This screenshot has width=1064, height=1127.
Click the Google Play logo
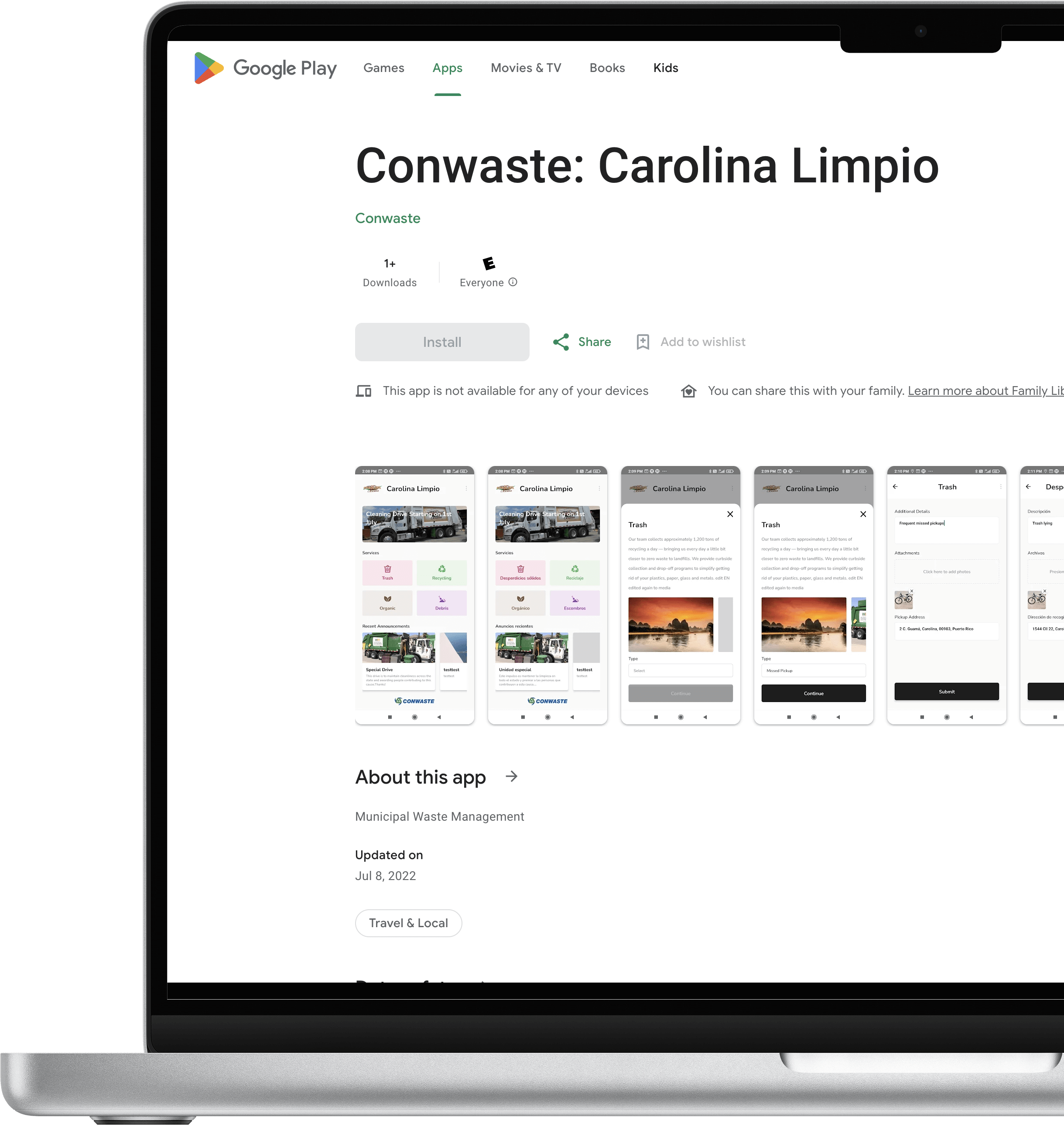click(x=265, y=68)
